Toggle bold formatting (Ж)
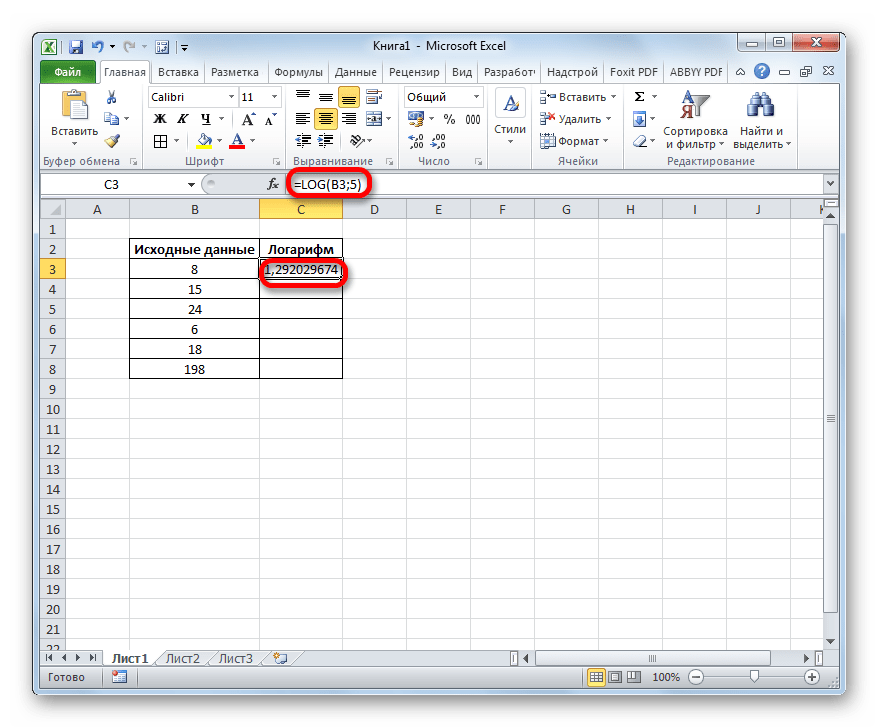 pos(158,119)
